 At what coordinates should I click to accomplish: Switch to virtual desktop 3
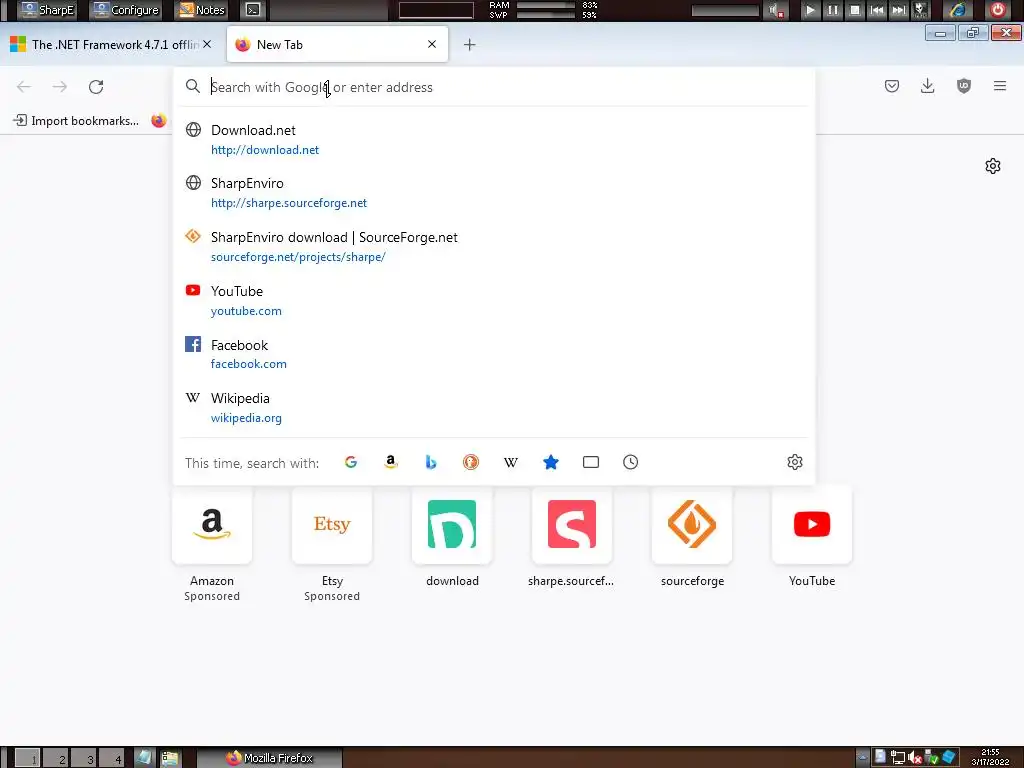pyautogui.click(x=84, y=758)
